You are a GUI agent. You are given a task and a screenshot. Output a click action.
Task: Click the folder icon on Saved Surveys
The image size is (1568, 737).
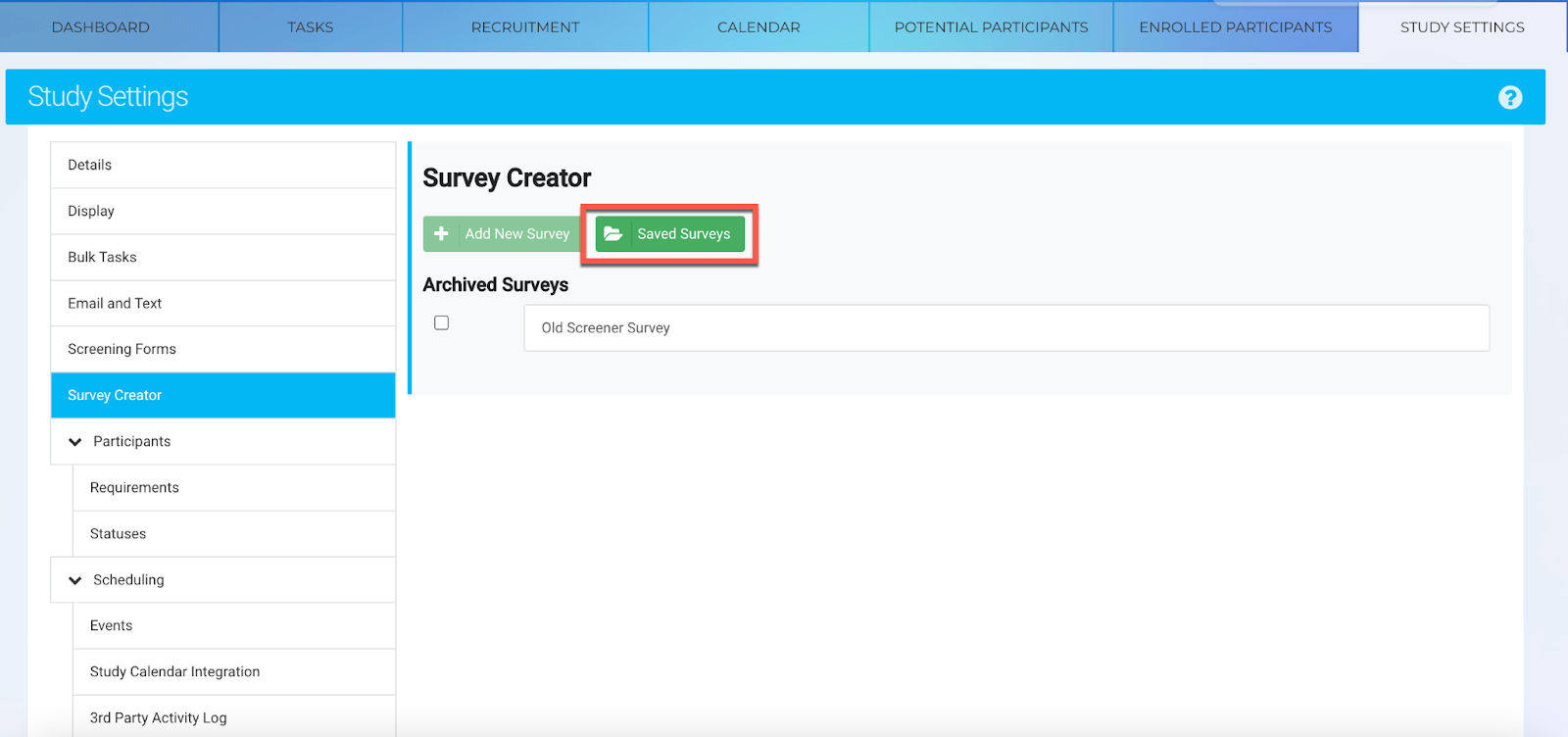click(x=613, y=233)
